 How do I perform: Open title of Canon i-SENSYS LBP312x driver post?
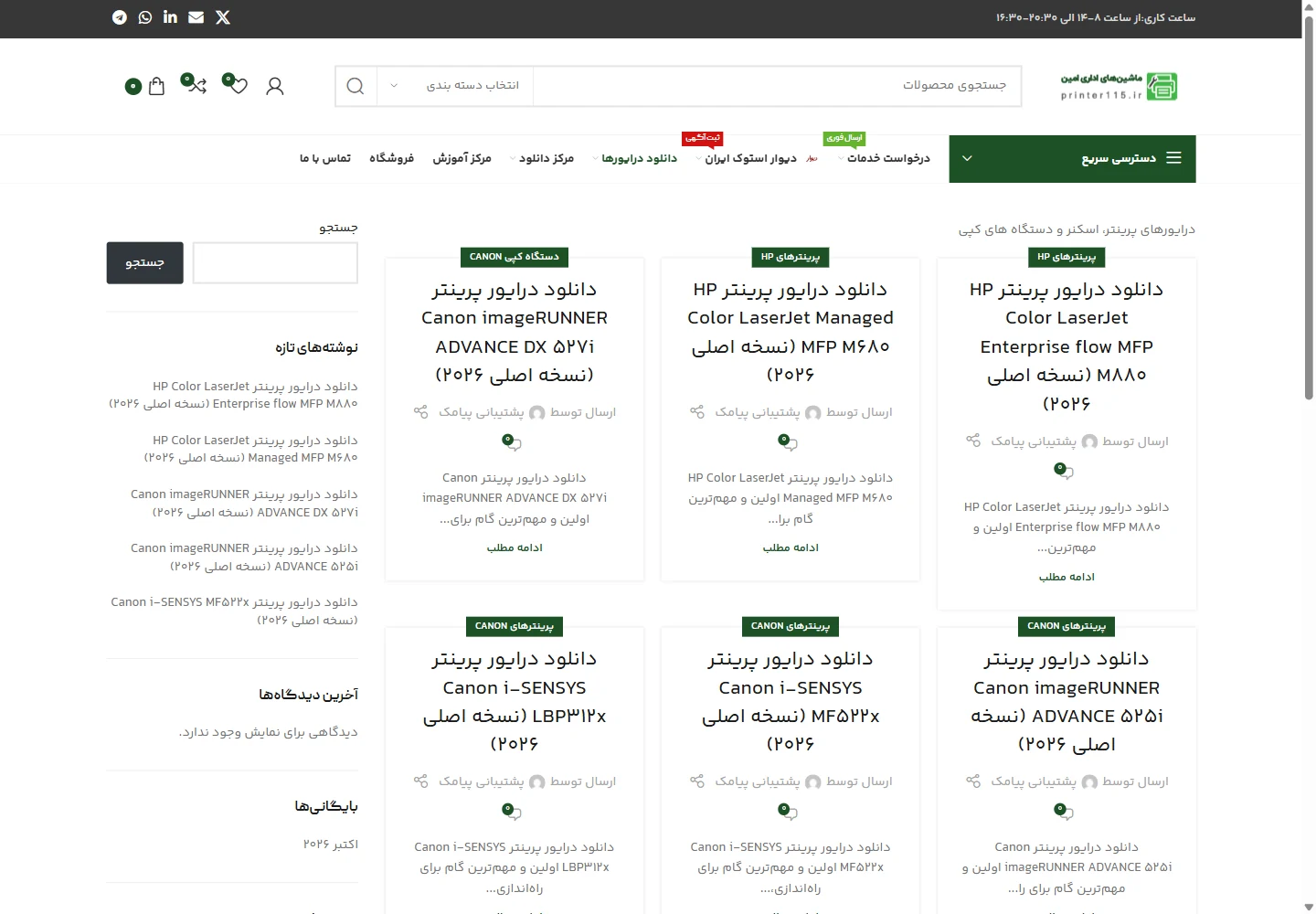515,701
